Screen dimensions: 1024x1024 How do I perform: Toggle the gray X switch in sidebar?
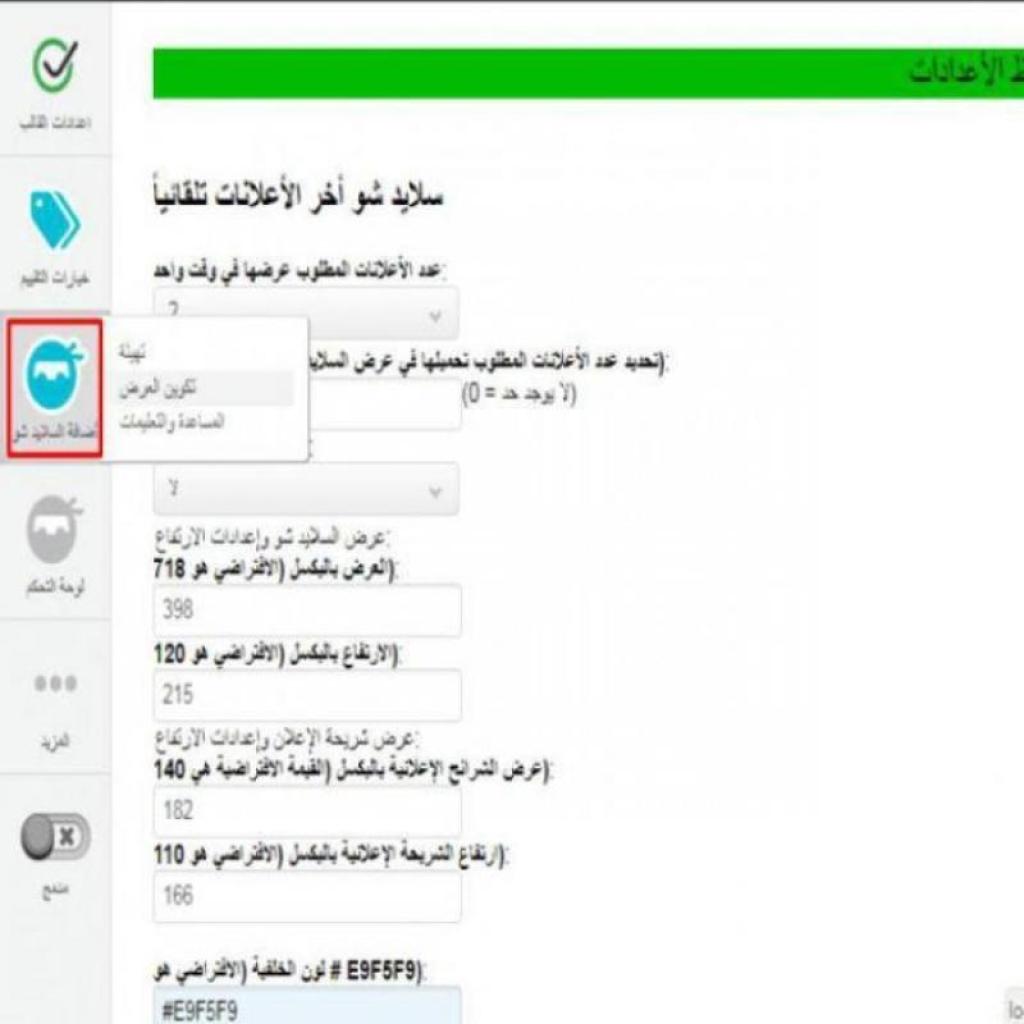coord(56,837)
